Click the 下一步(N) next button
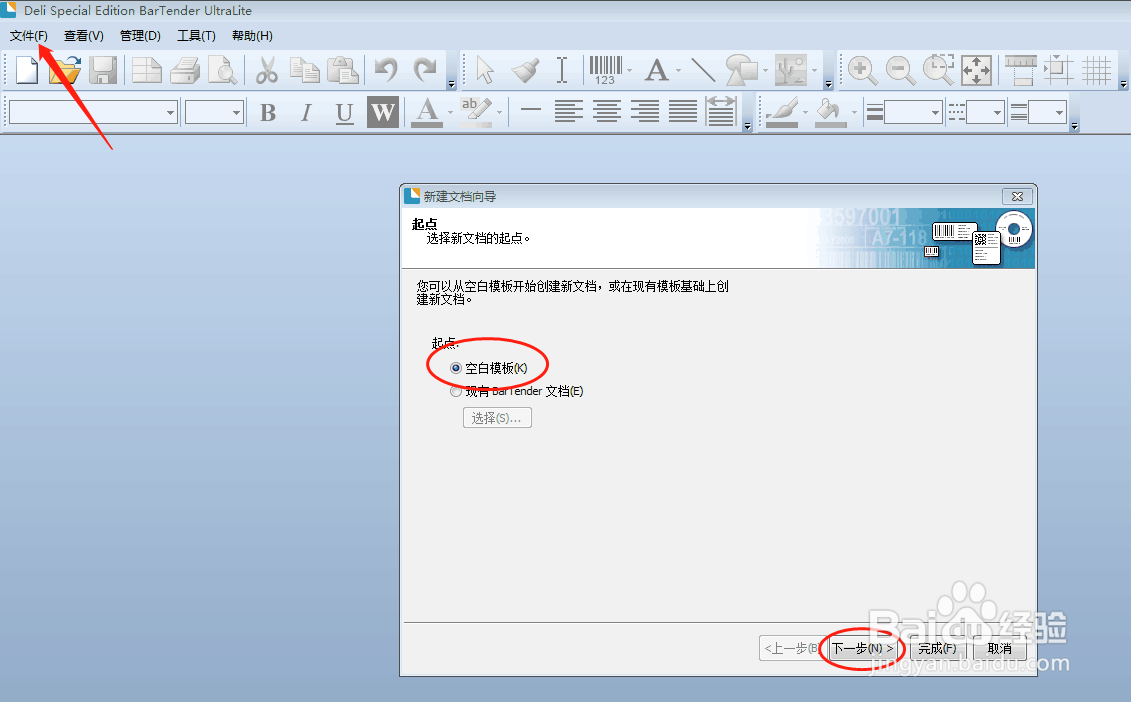The image size is (1131, 702). pos(863,649)
